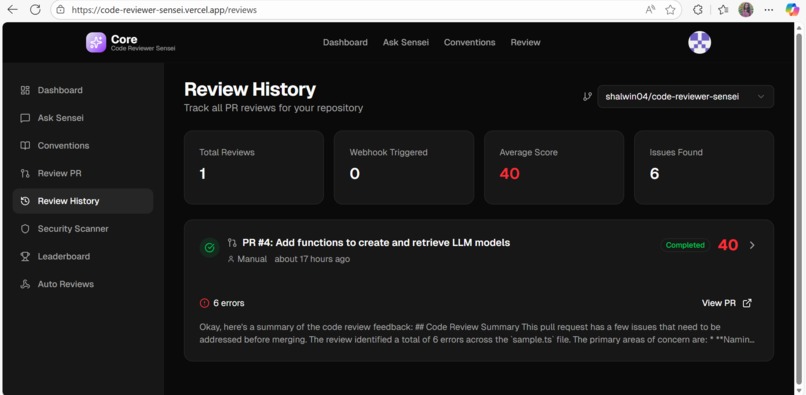Click the Issues Found stat card
Screen dimensions: 806x395
[x=704, y=167]
